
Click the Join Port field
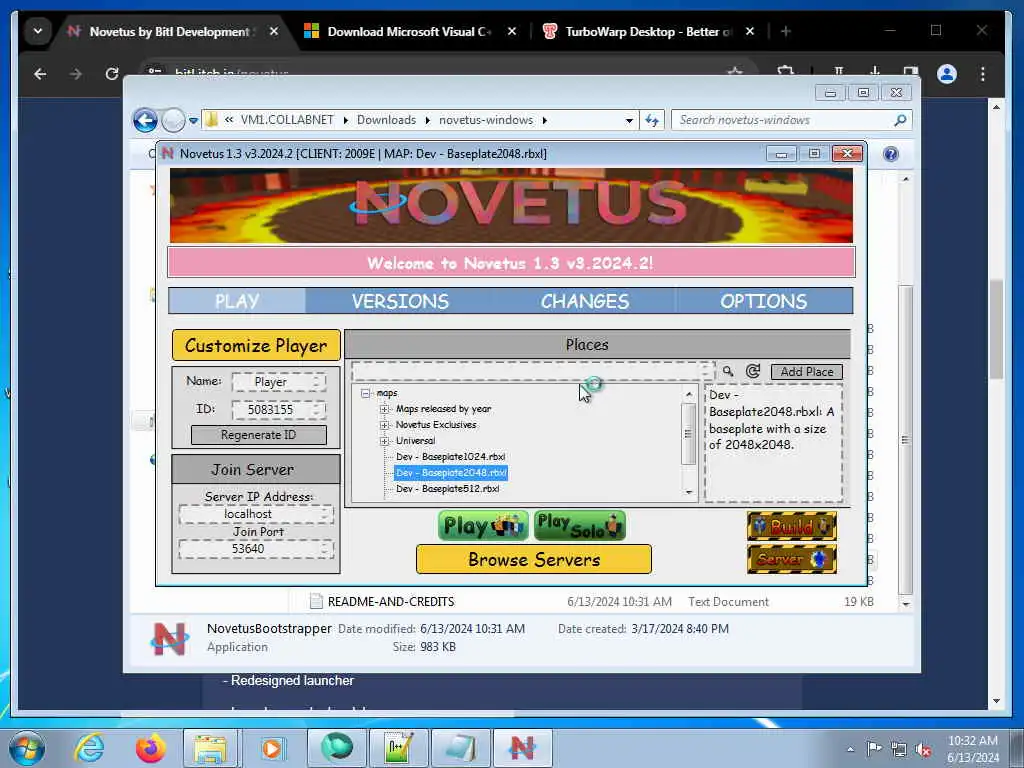point(256,549)
